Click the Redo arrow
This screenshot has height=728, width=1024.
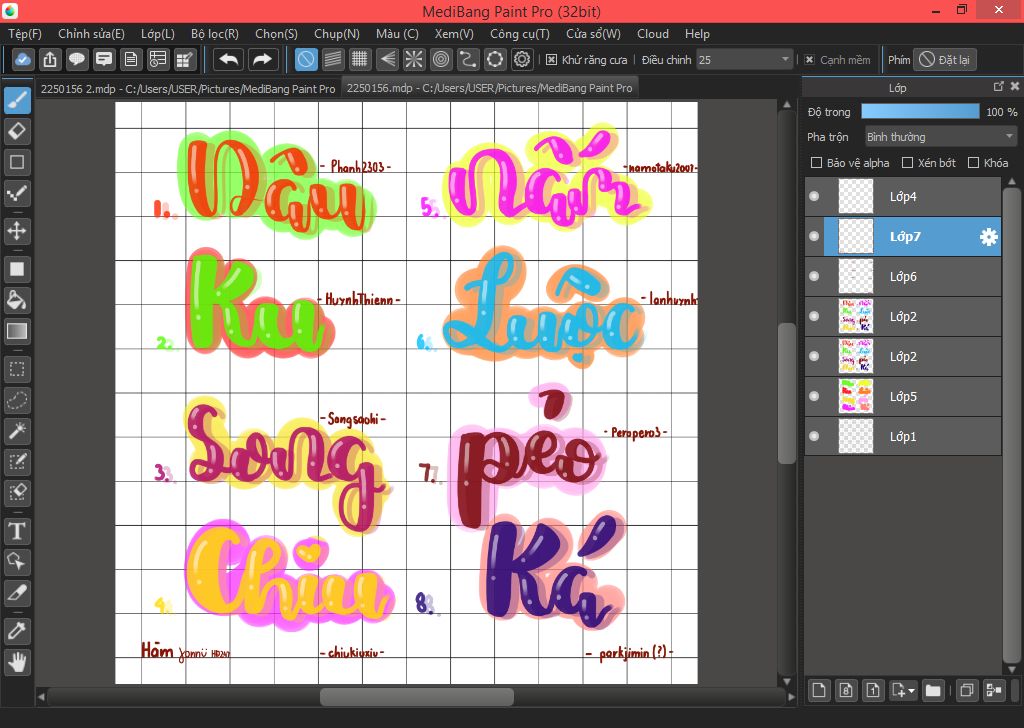click(x=262, y=60)
